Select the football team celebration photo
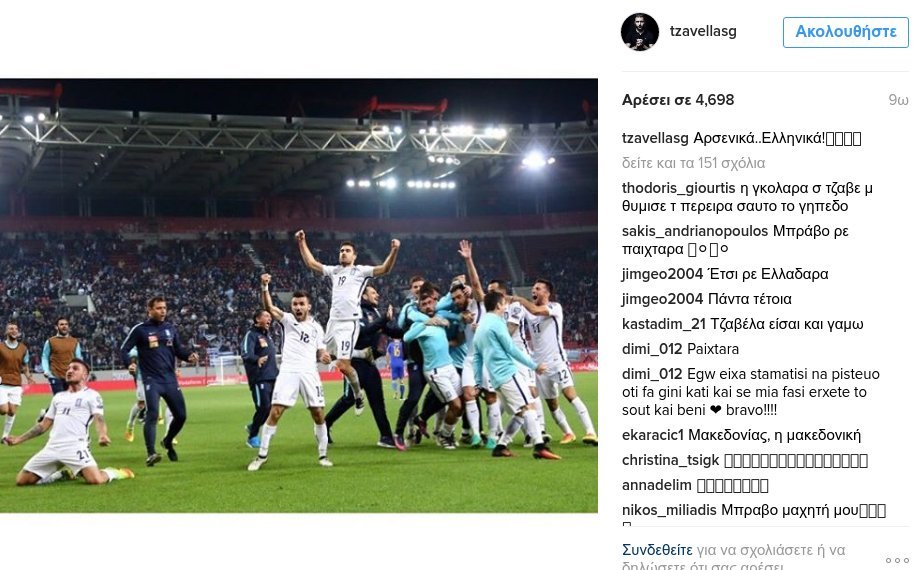The height and width of the screenshot is (570, 914). 298,295
